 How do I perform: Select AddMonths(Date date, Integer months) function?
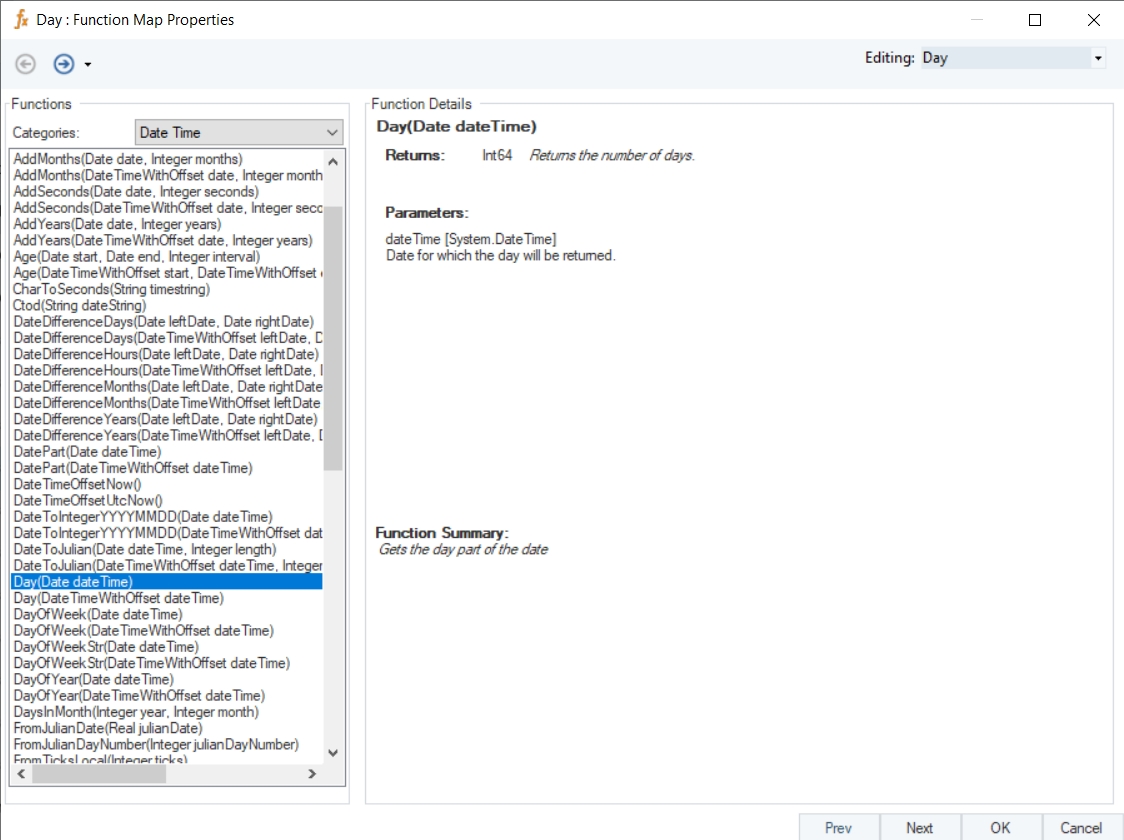click(x=128, y=159)
